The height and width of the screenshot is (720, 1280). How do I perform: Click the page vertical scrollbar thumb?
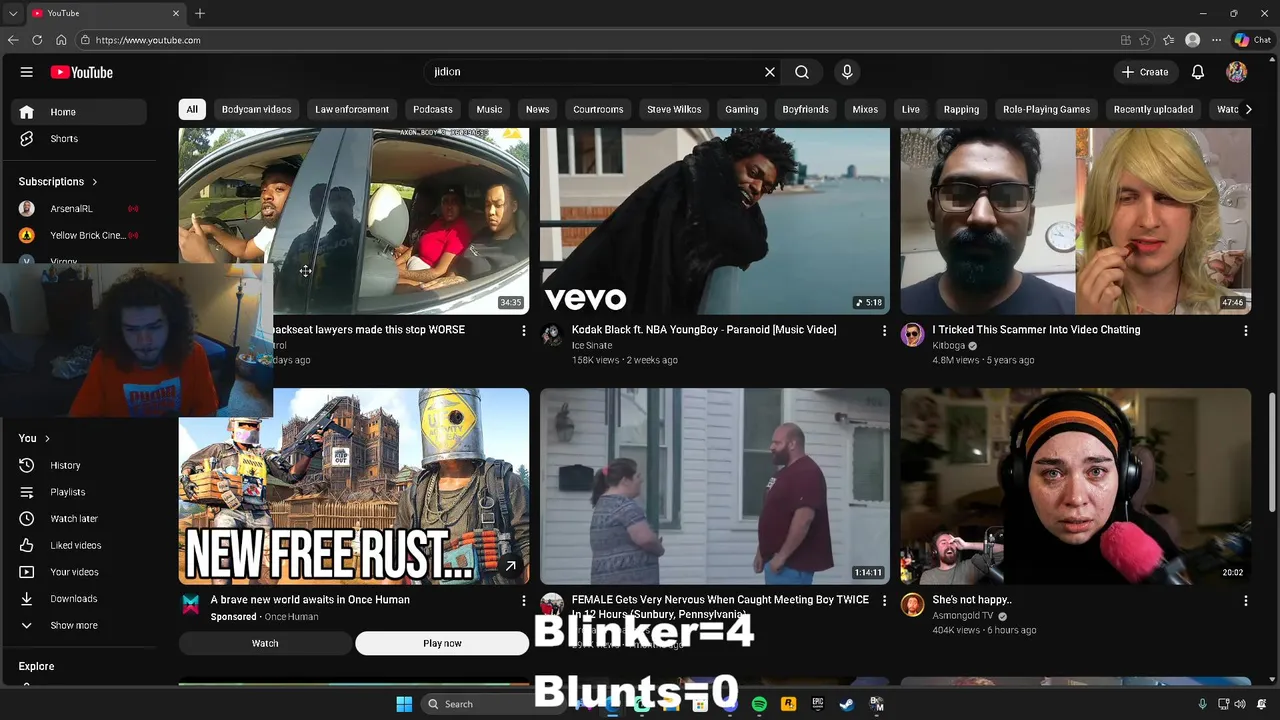click(x=1274, y=452)
